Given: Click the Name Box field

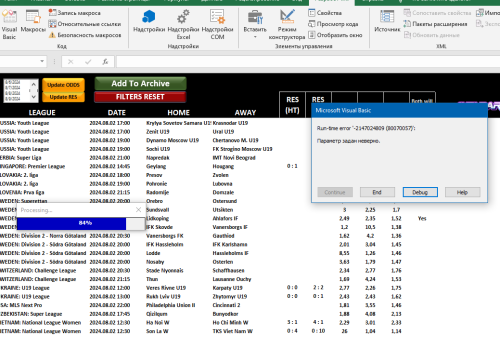Looking at the screenshot, I should (x=19, y=62).
